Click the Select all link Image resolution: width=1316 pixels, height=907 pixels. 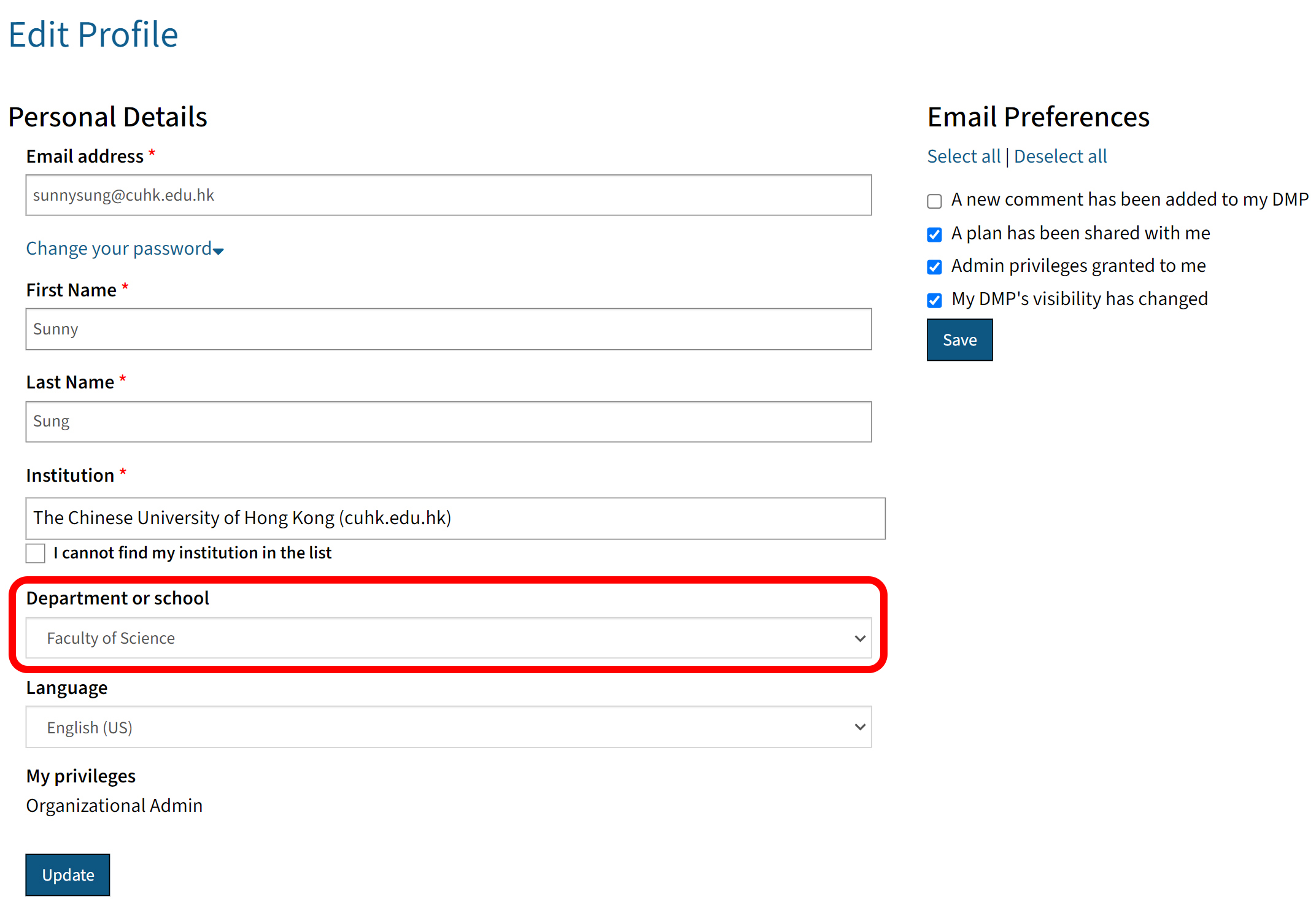point(963,156)
